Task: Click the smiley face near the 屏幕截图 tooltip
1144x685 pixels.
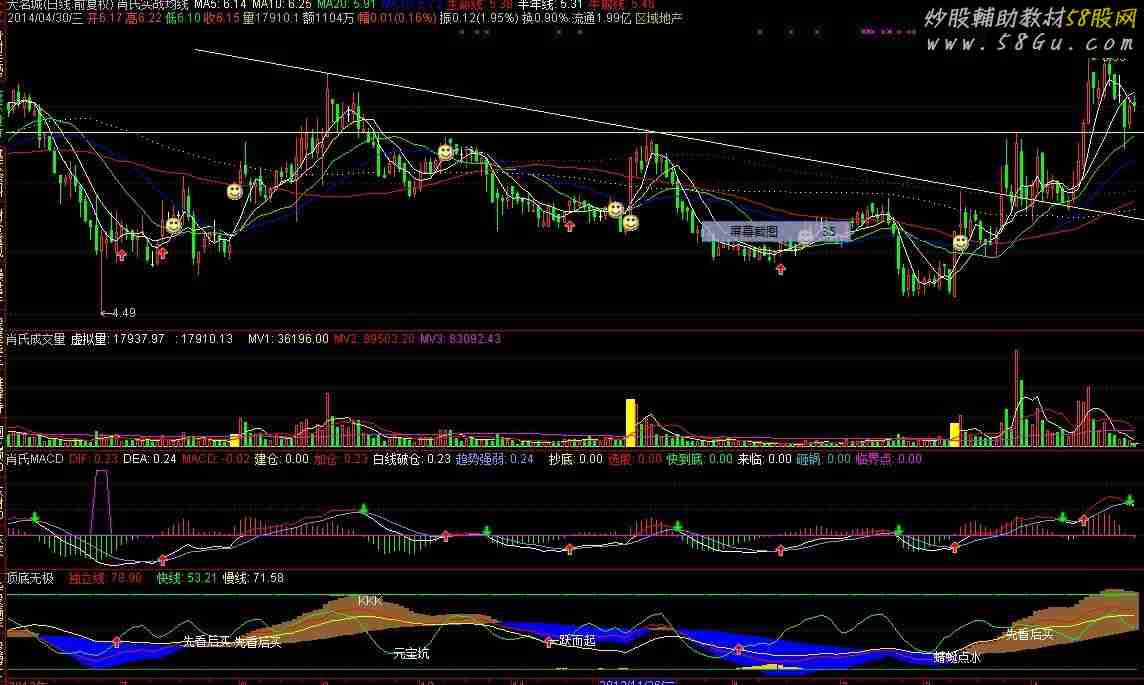Action: (805, 236)
